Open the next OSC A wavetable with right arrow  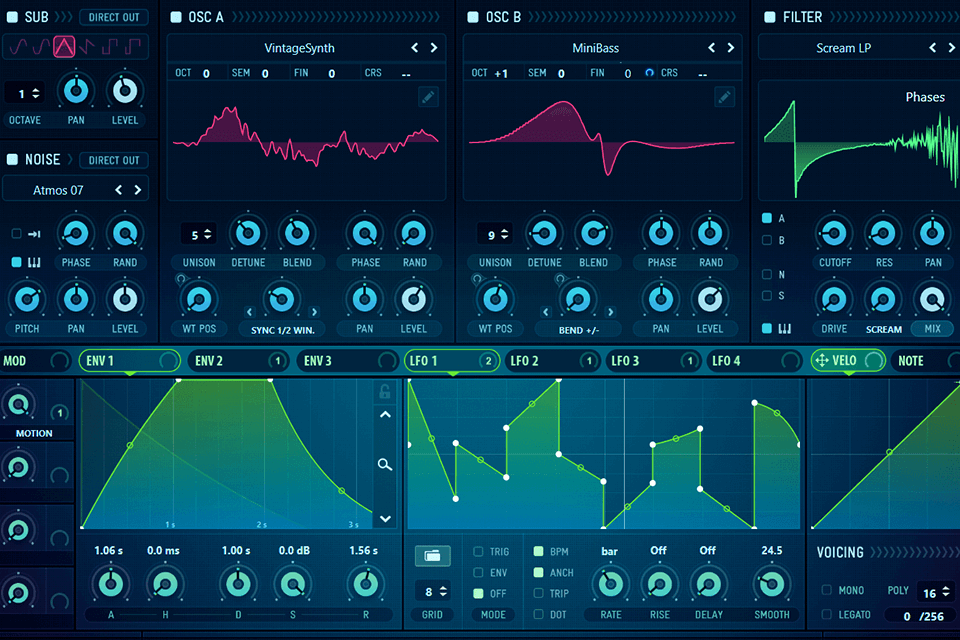pos(433,47)
